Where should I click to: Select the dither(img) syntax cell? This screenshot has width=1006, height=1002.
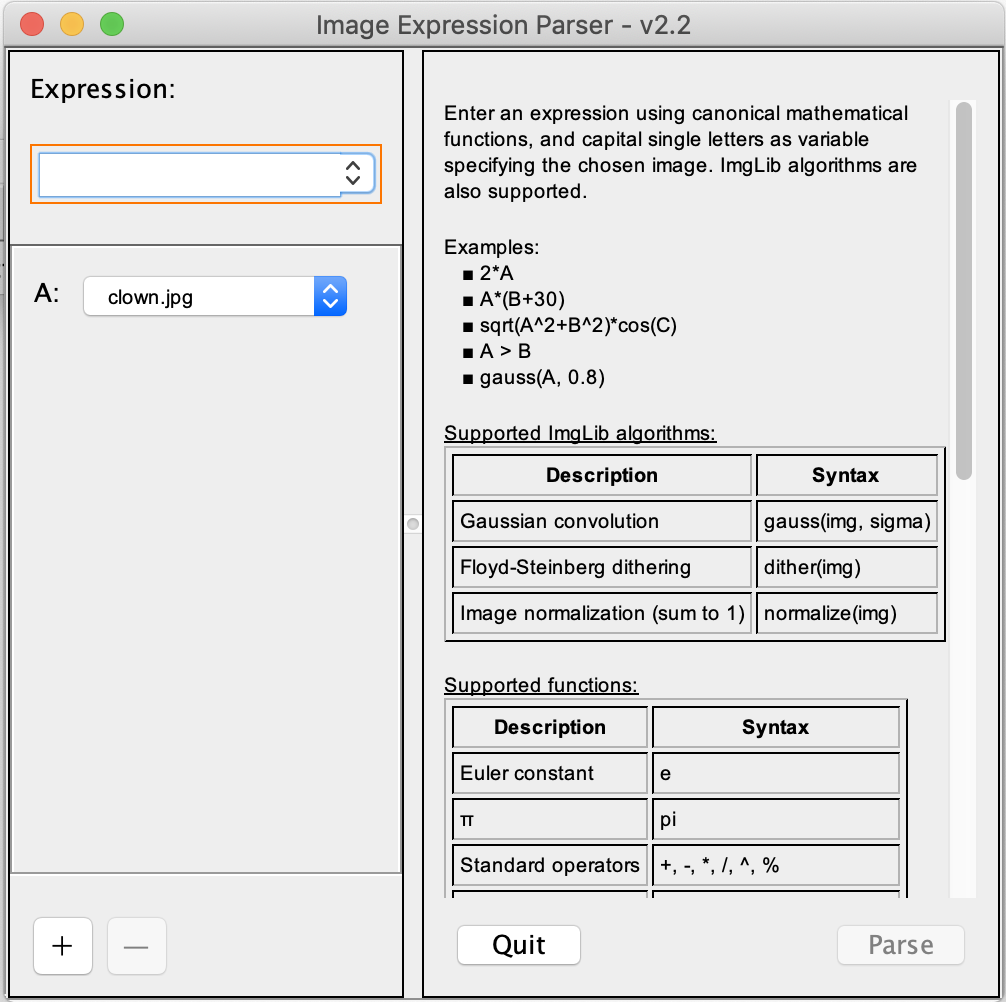click(x=846, y=567)
